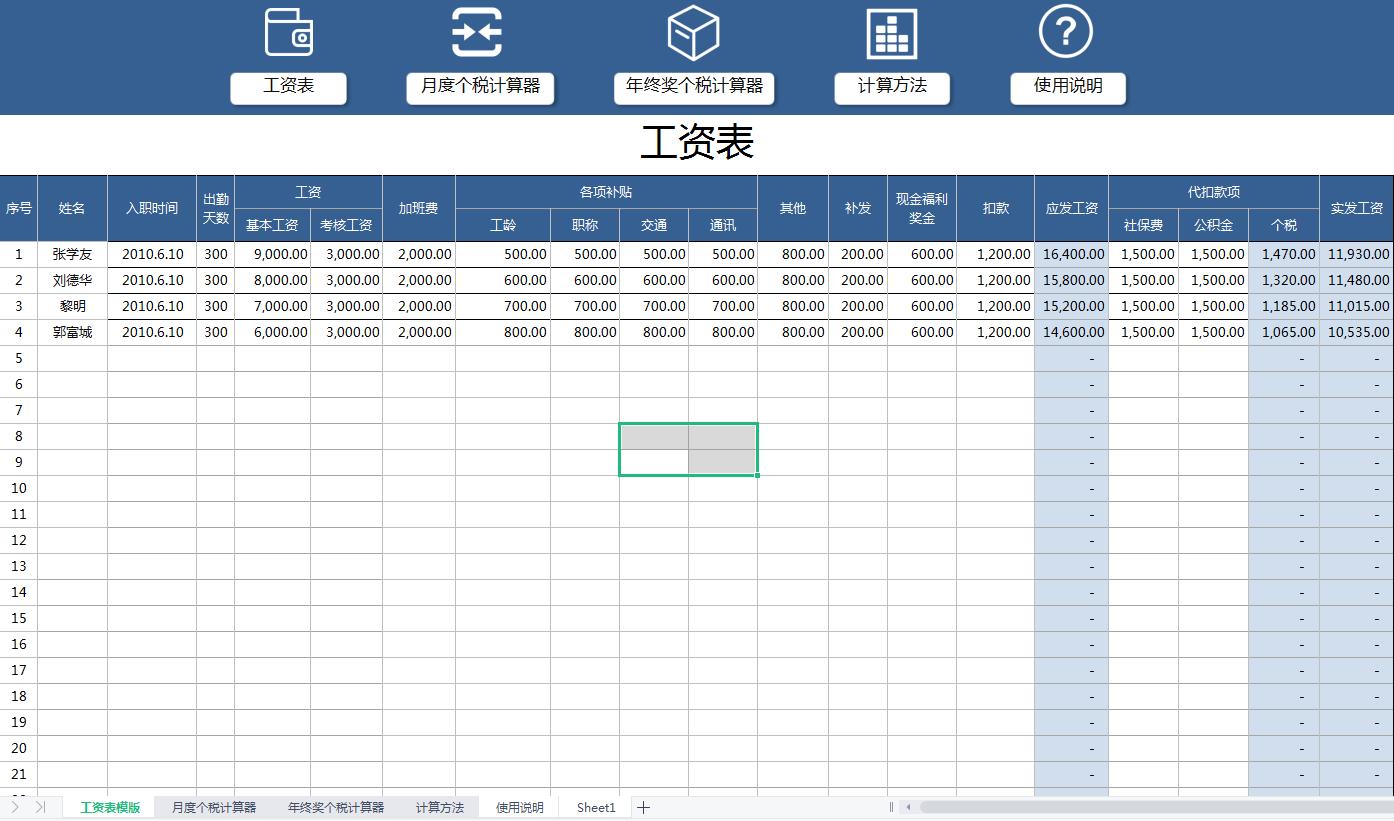Select the cell containing 张学友
This screenshot has width=1394, height=821.
click(72, 254)
